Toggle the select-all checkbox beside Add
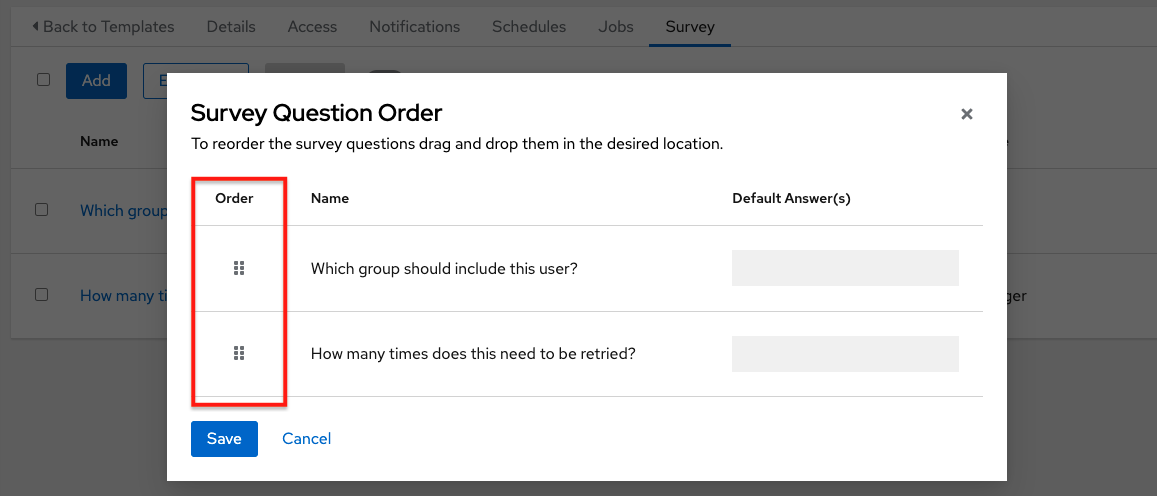Image resolution: width=1157 pixels, height=496 pixels. [43, 80]
